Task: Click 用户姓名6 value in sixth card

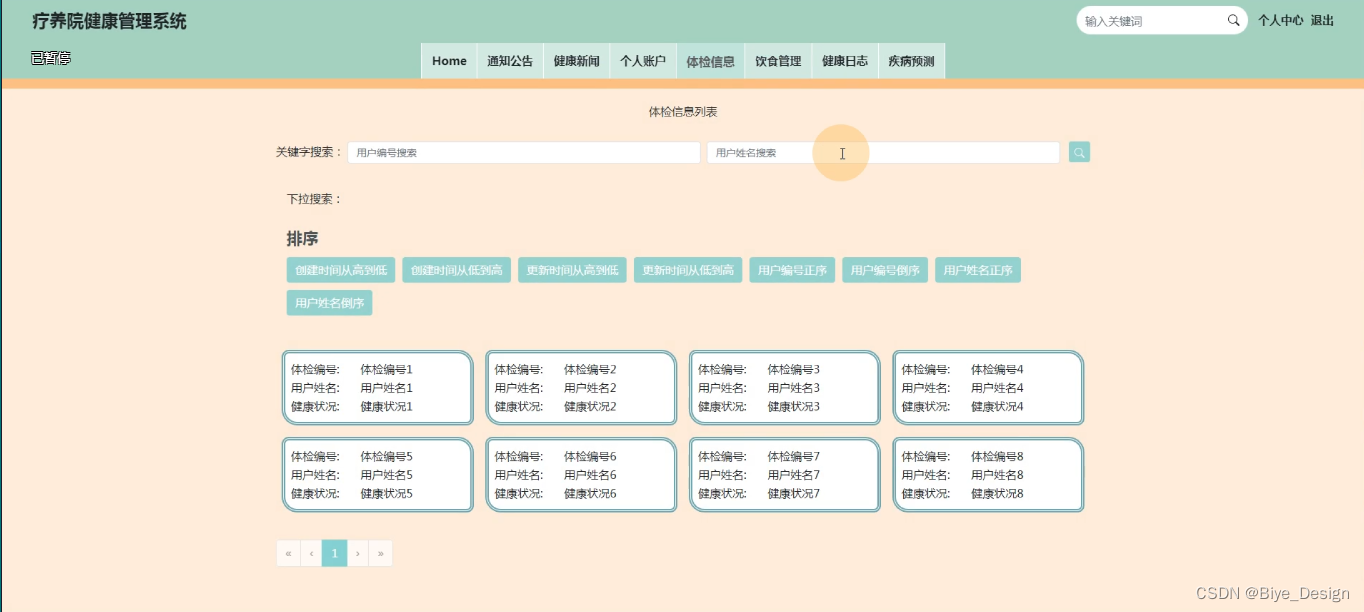Action: coord(590,475)
